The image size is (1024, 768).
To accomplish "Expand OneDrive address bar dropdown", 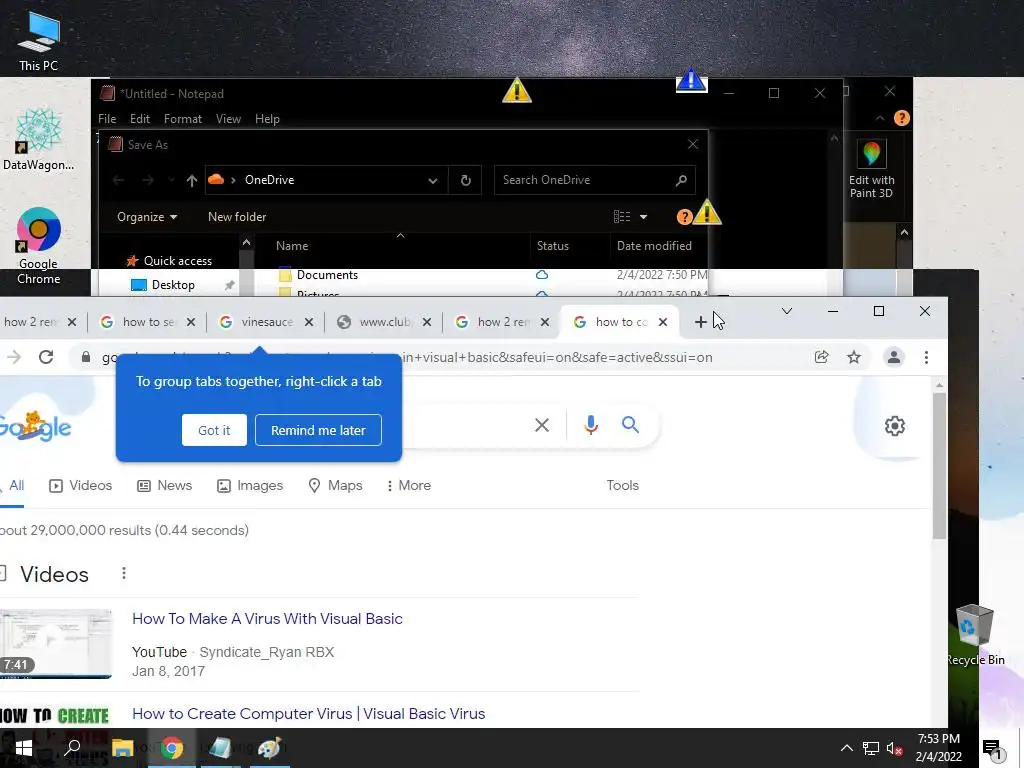I will pos(432,181).
